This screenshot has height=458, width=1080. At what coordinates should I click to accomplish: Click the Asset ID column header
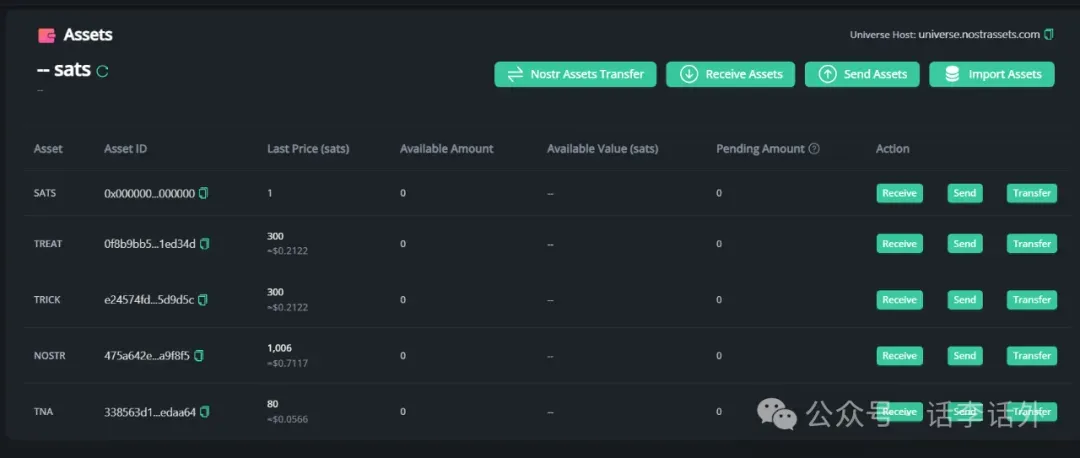[x=125, y=149]
